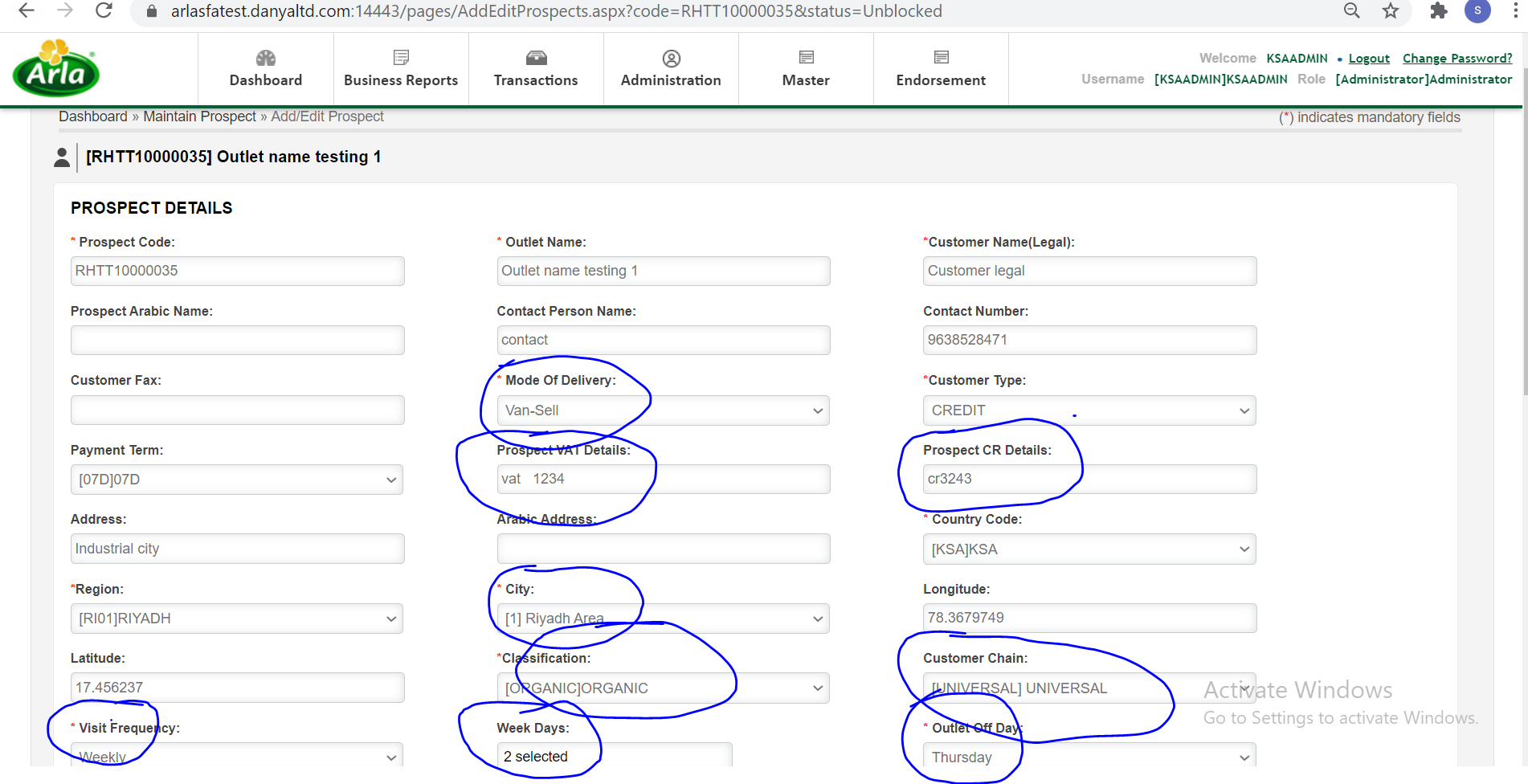
Task: Click the Change Password link
Action: 1457,59
